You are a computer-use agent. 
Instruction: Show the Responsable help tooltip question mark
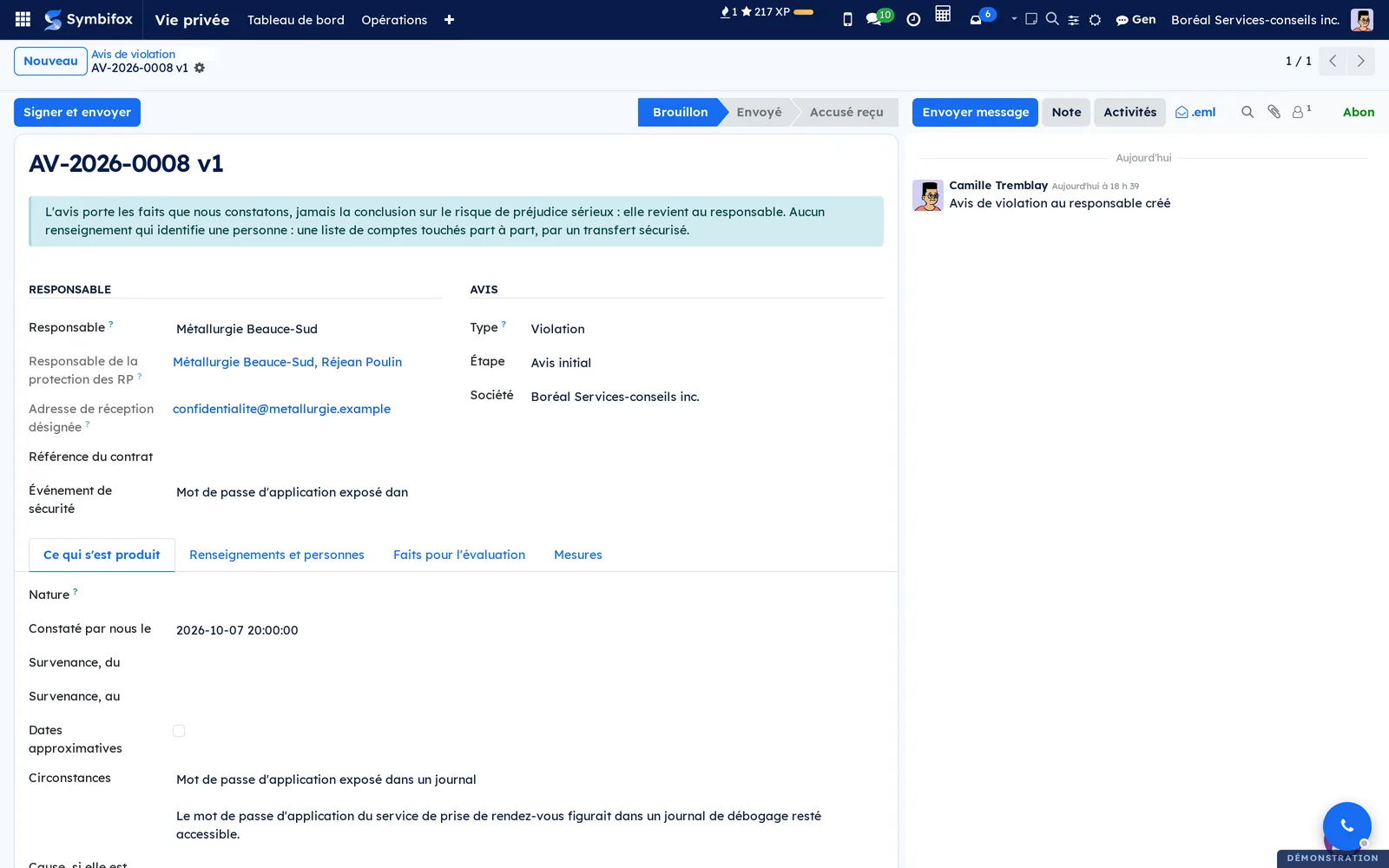111,324
